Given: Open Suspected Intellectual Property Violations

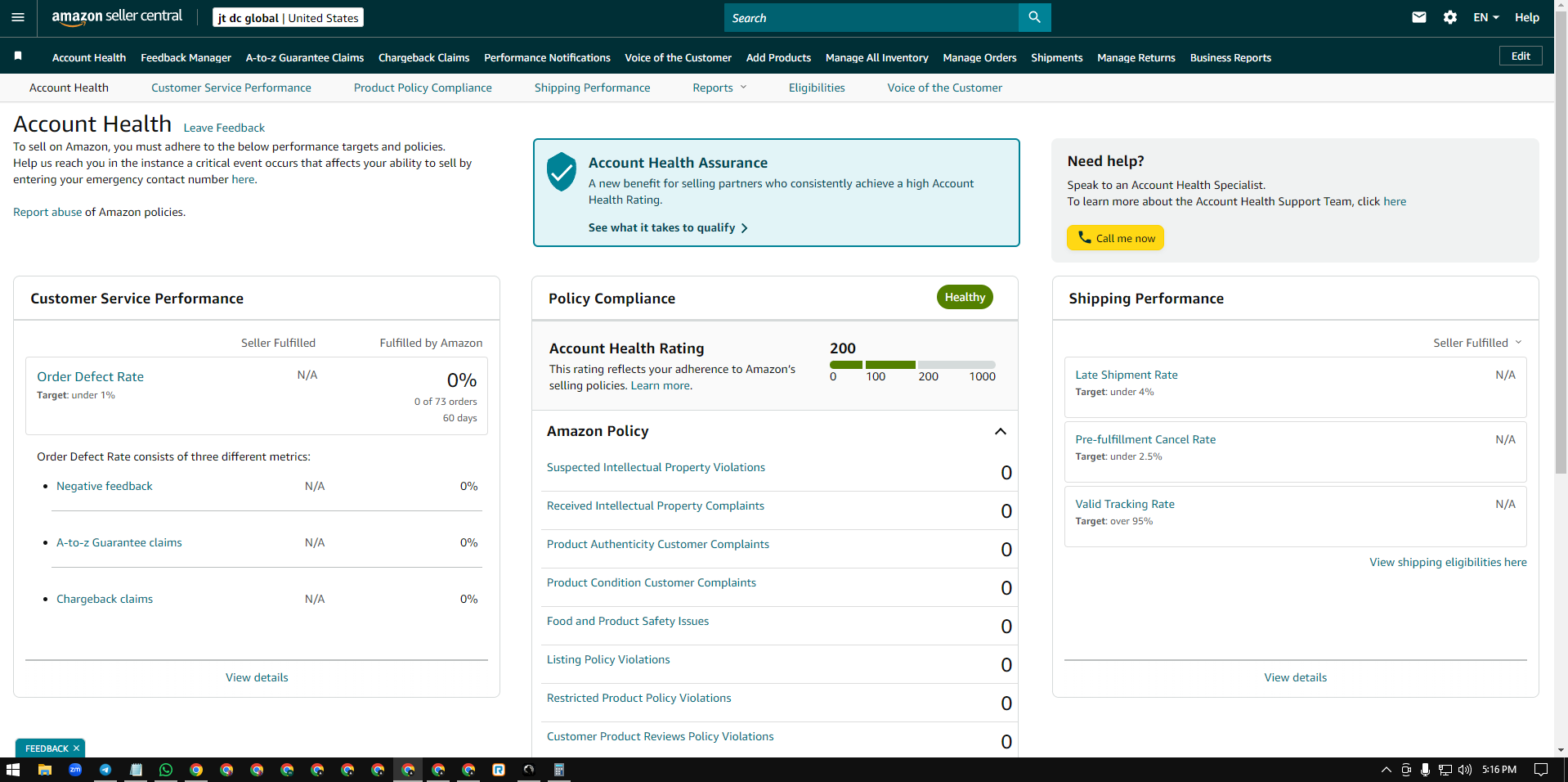Looking at the screenshot, I should tap(656, 467).
